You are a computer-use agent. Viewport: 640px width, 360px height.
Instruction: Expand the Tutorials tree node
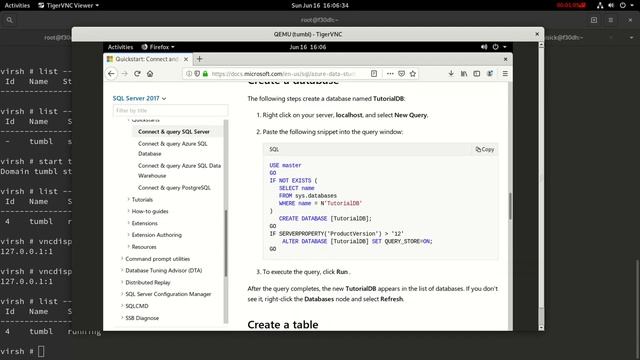pos(129,200)
